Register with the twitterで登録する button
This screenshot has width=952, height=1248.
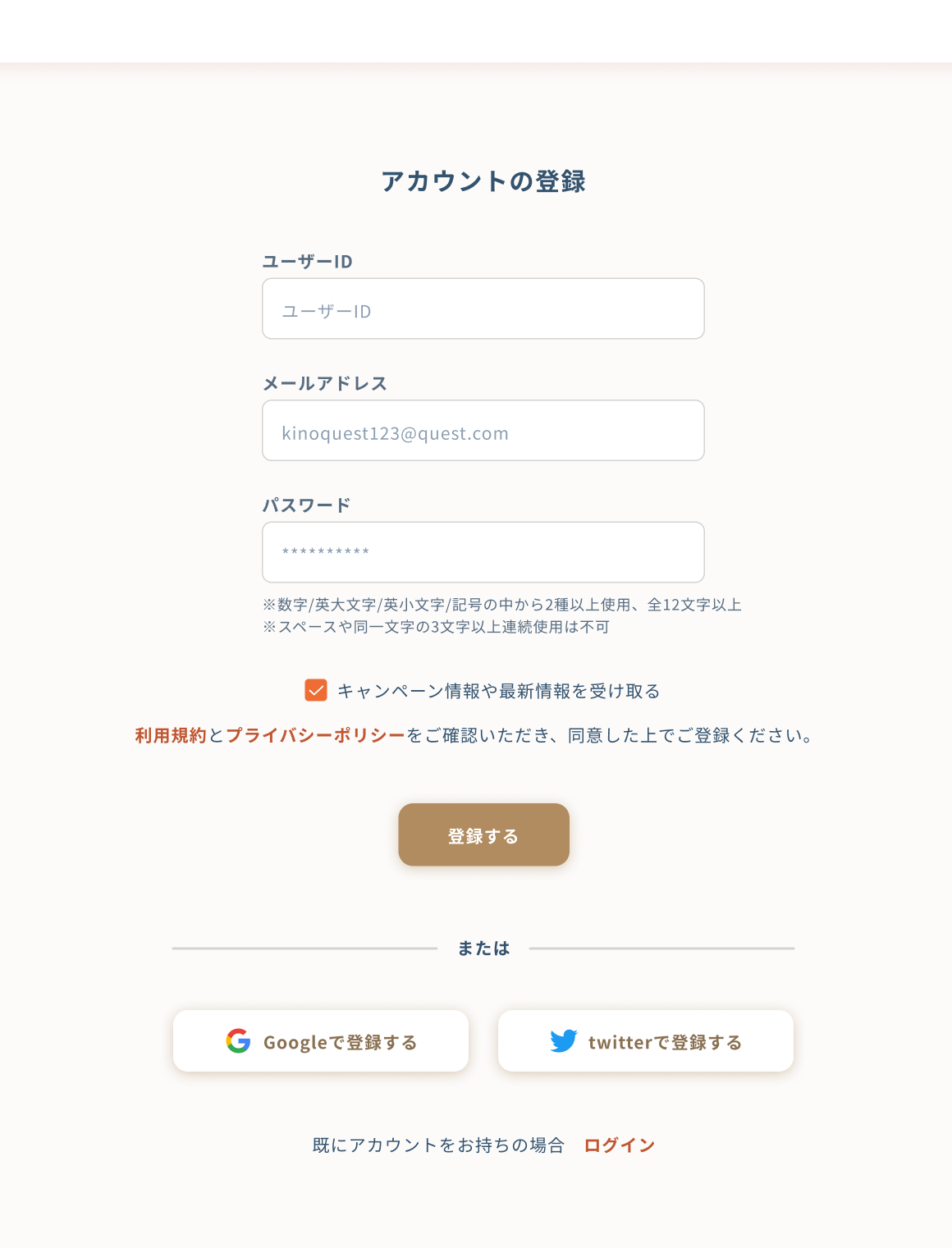(x=646, y=1040)
